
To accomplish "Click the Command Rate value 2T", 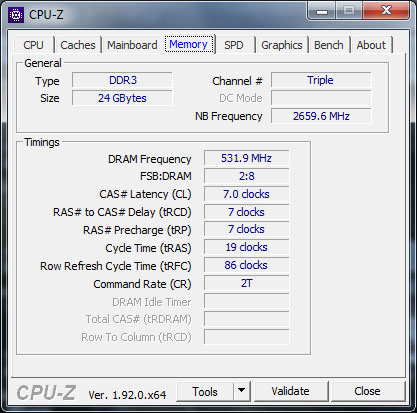I will [247, 283].
